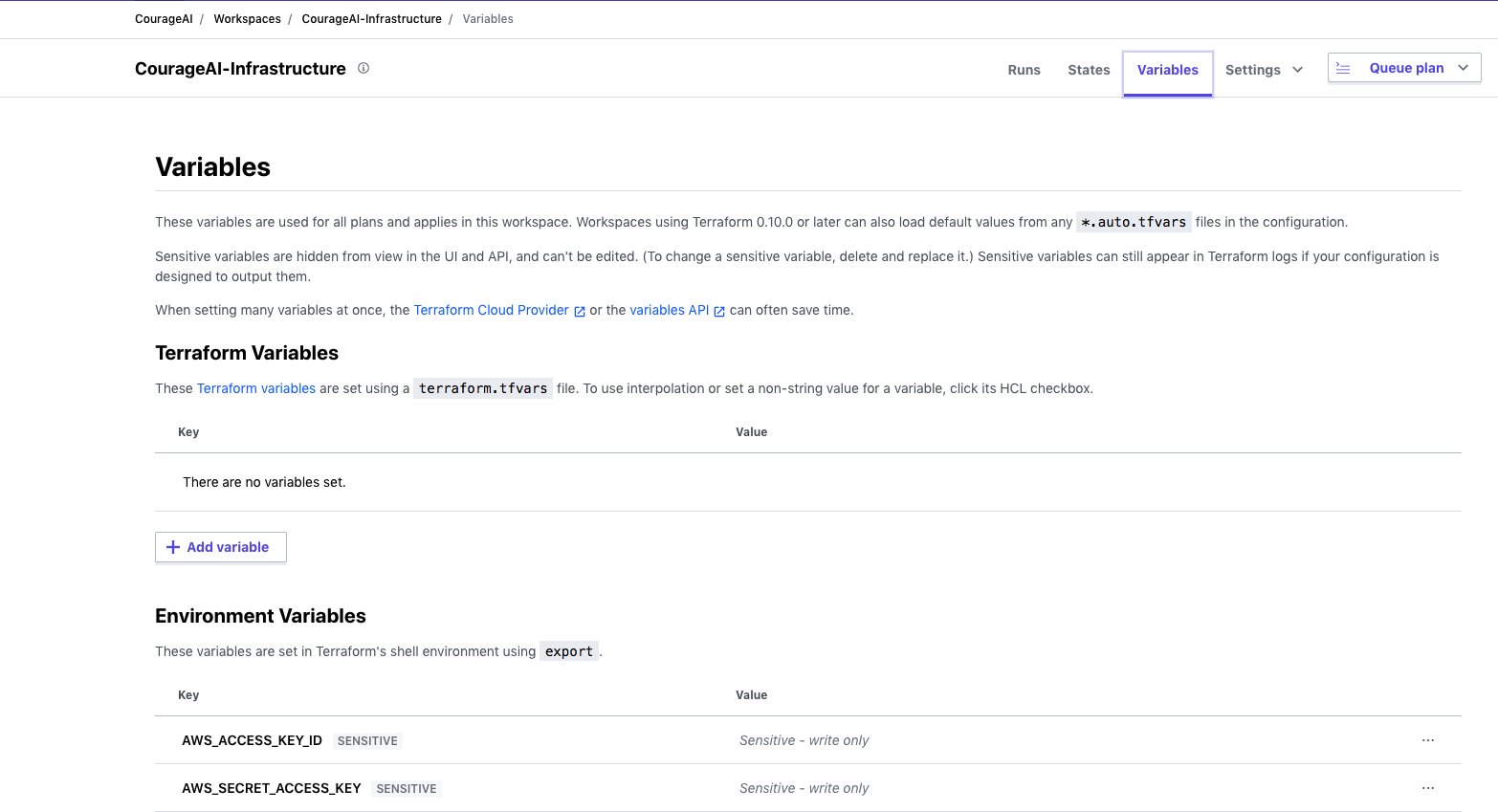Open the Terraform Cloud Provider link
The width and height of the screenshot is (1498, 812).
click(491, 310)
